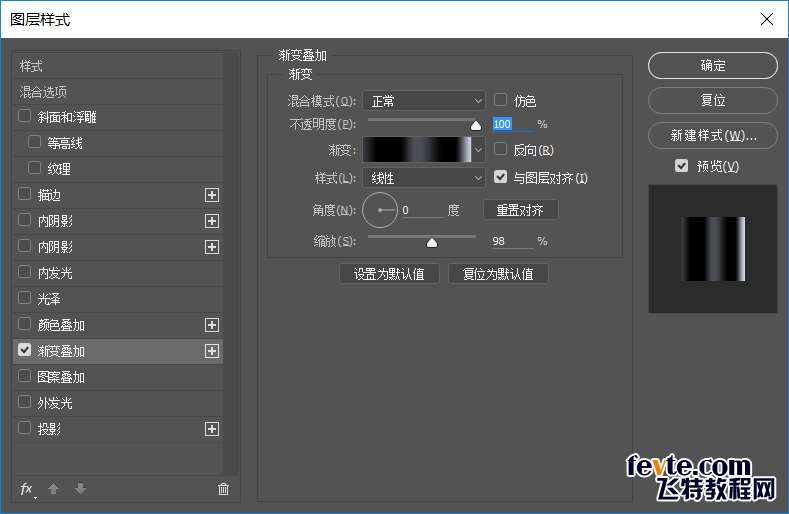Open the 混合模式 dropdown showing 正常
The height and width of the screenshot is (514, 789).
click(424, 101)
